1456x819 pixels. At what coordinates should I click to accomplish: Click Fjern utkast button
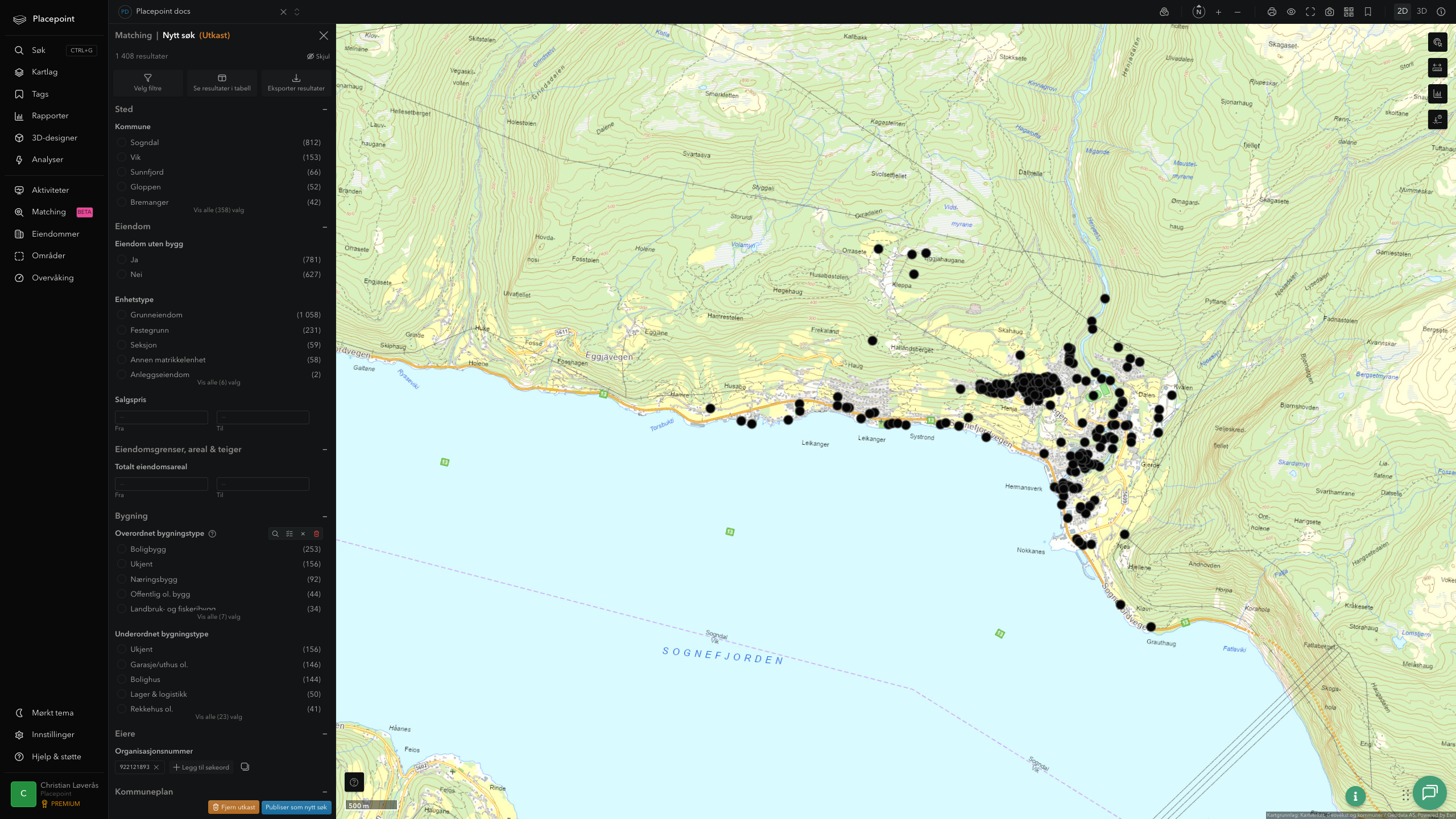[x=234, y=807]
